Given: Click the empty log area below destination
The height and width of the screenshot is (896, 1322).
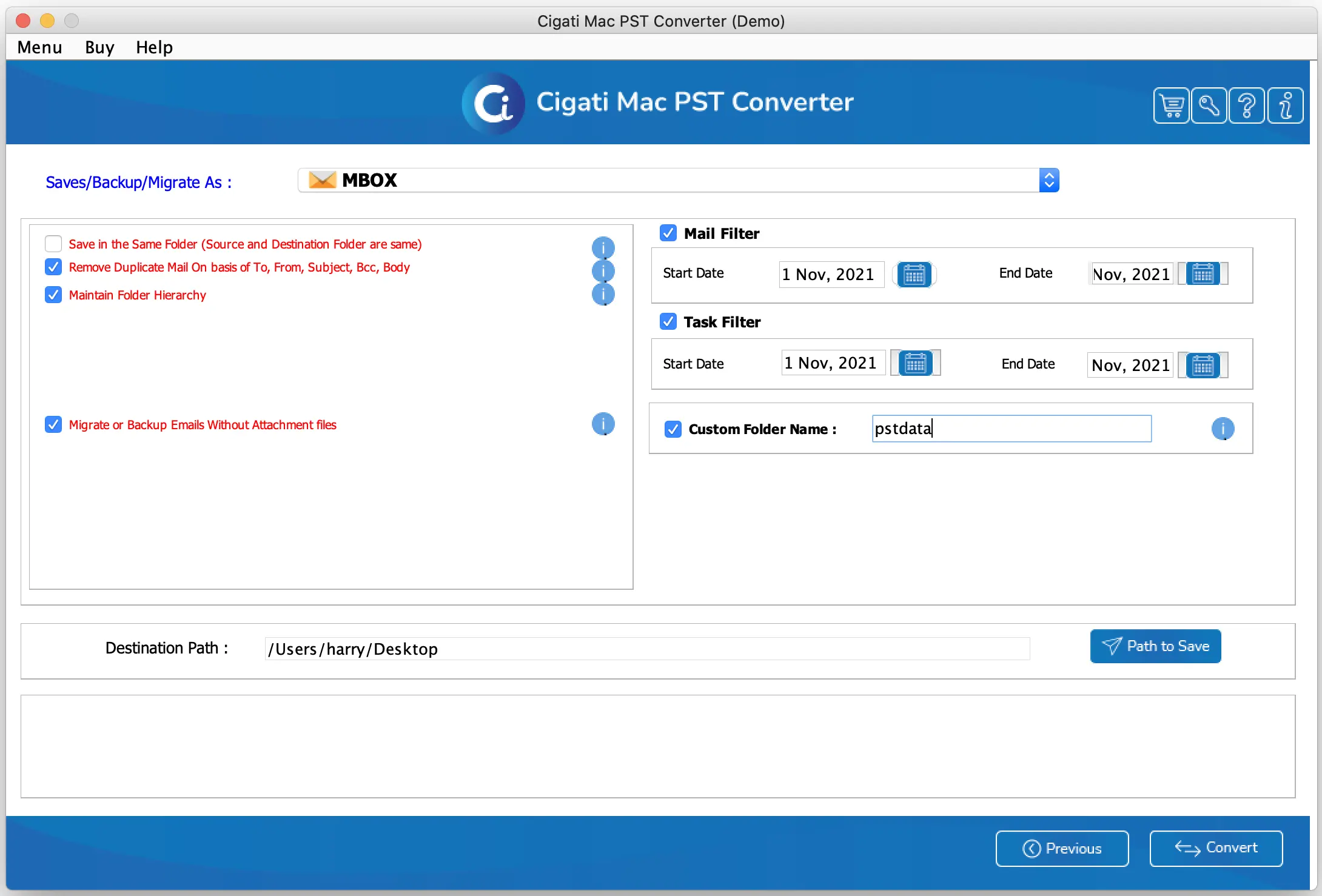Looking at the screenshot, I should click(x=658, y=746).
